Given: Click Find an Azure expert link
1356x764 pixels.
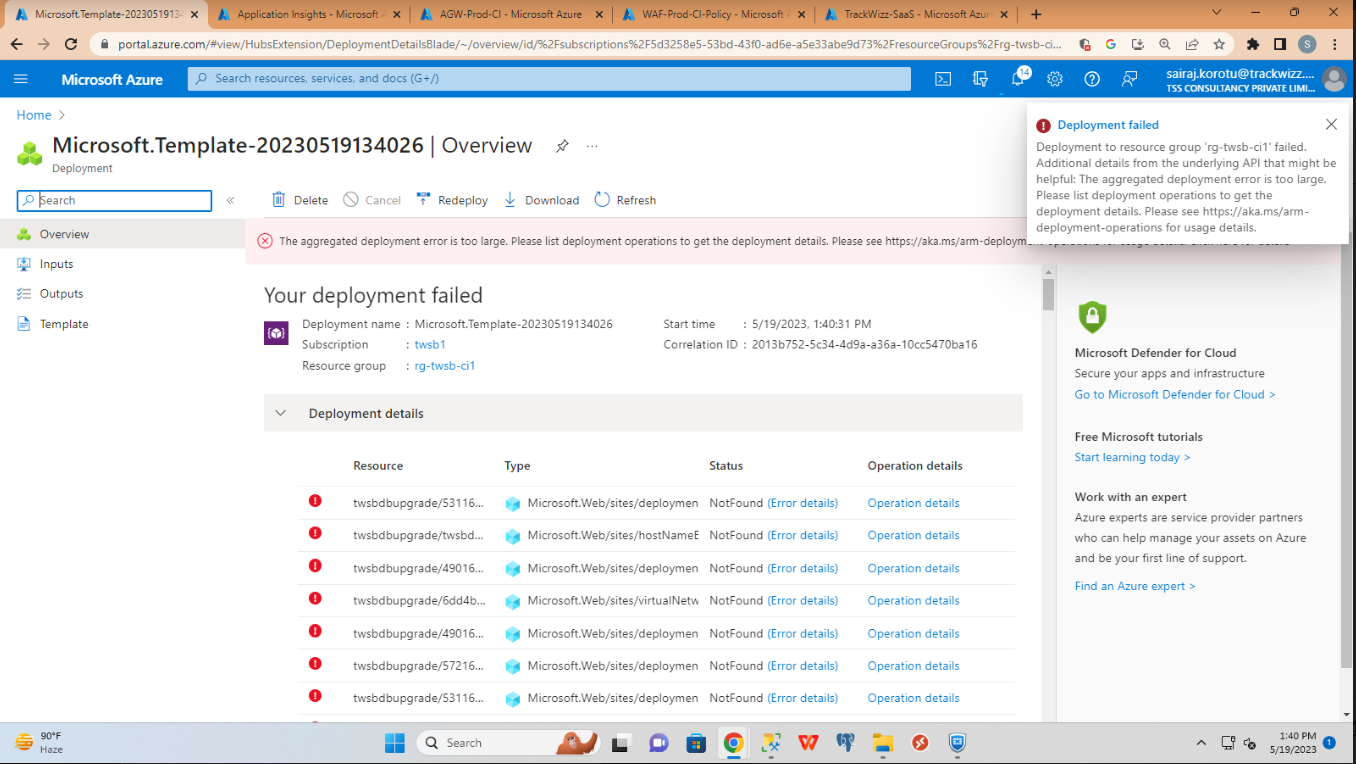Looking at the screenshot, I should click(1135, 586).
